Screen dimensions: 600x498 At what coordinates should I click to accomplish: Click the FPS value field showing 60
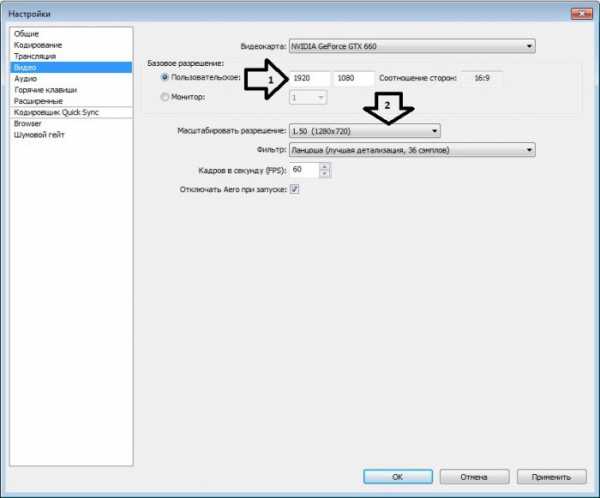pos(304,170)
